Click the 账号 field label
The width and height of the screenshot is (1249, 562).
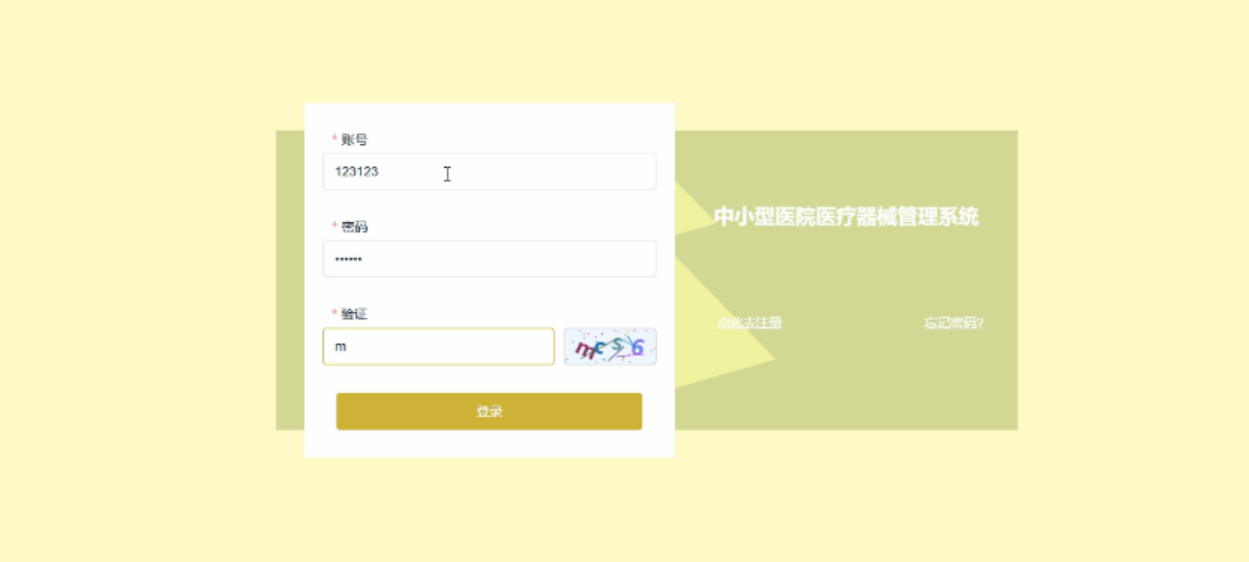tap(354, 139)
